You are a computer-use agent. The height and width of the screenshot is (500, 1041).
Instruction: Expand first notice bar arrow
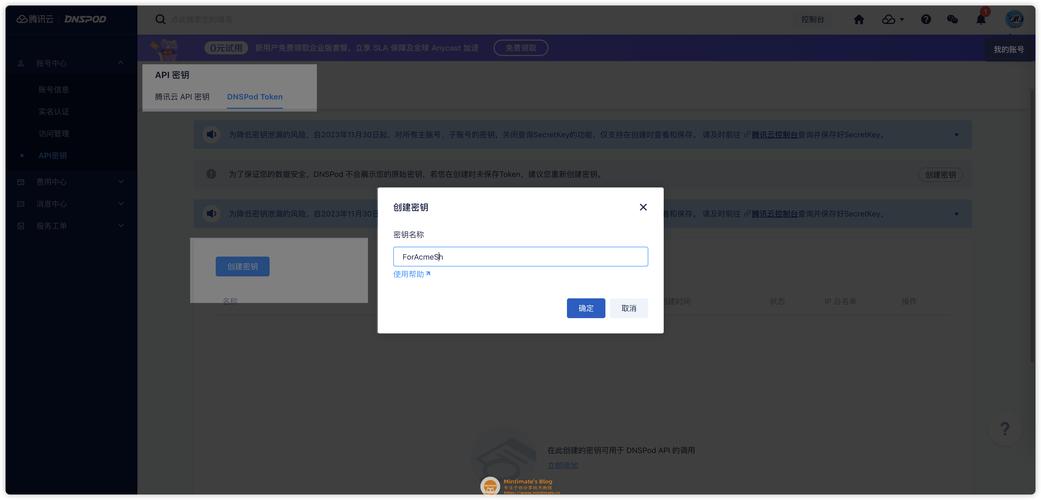pos(957,135)
